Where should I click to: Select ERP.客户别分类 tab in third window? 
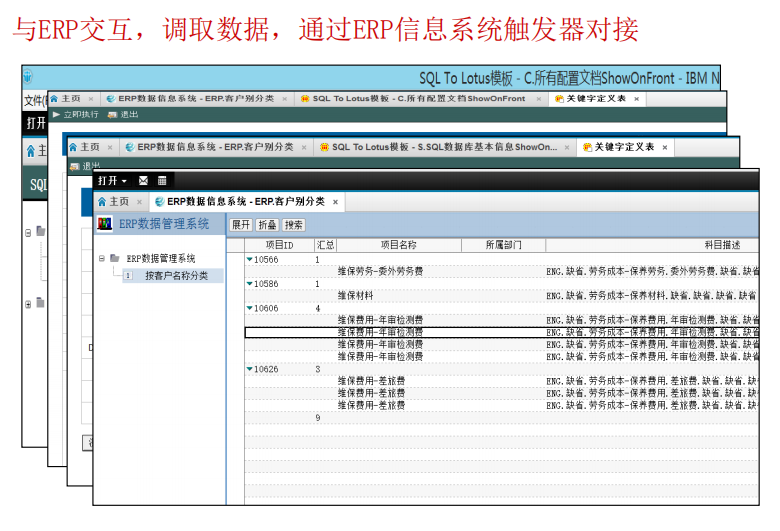(x=215, y=147)
